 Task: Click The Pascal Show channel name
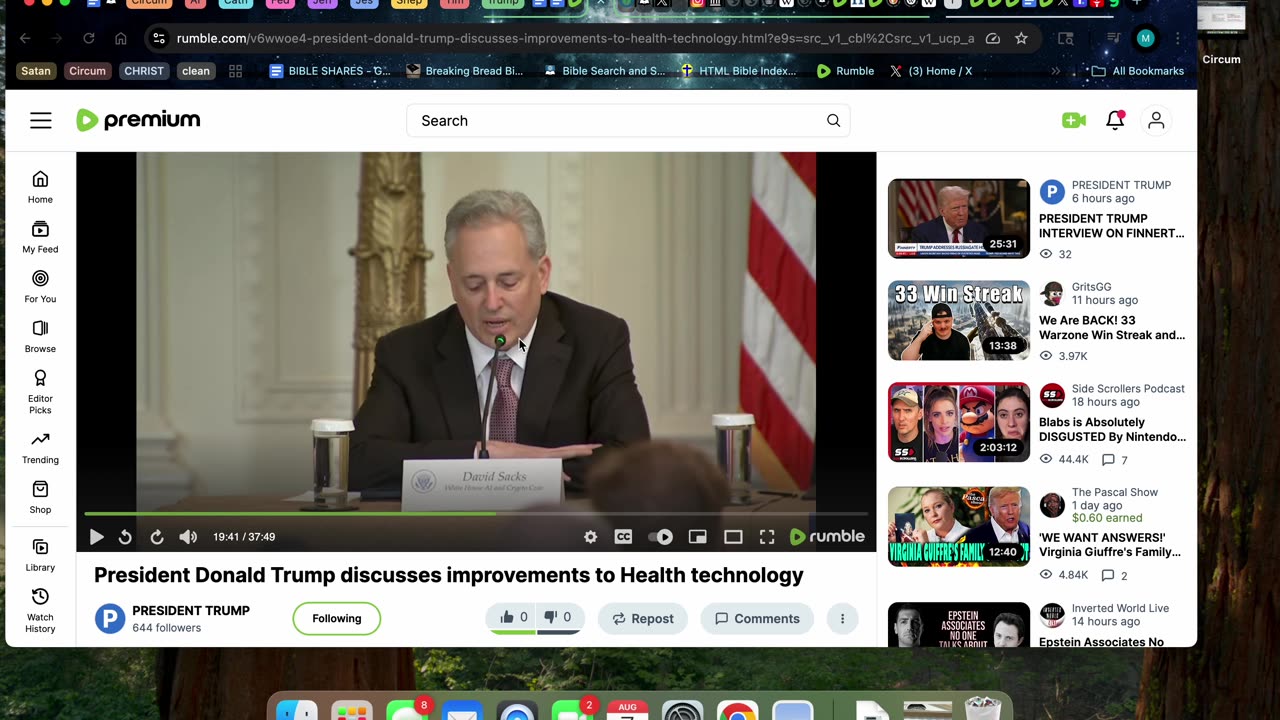(1115, 492)
